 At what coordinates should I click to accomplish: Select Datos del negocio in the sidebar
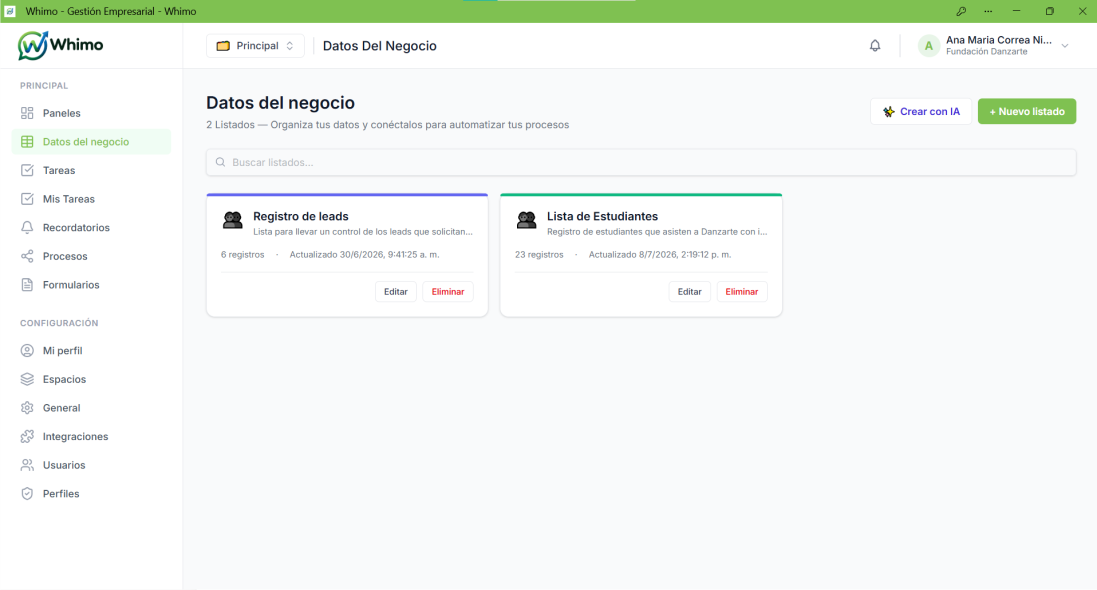(92, 141)
